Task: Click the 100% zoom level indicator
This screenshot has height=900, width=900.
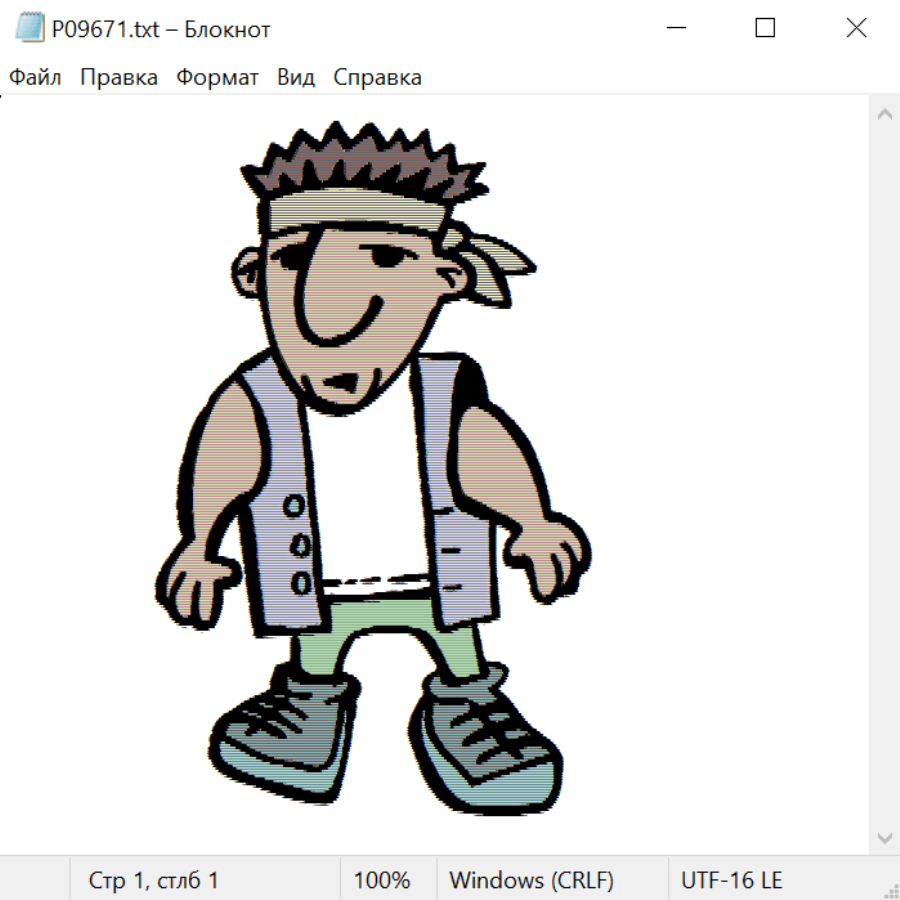Action: point(382,881)
